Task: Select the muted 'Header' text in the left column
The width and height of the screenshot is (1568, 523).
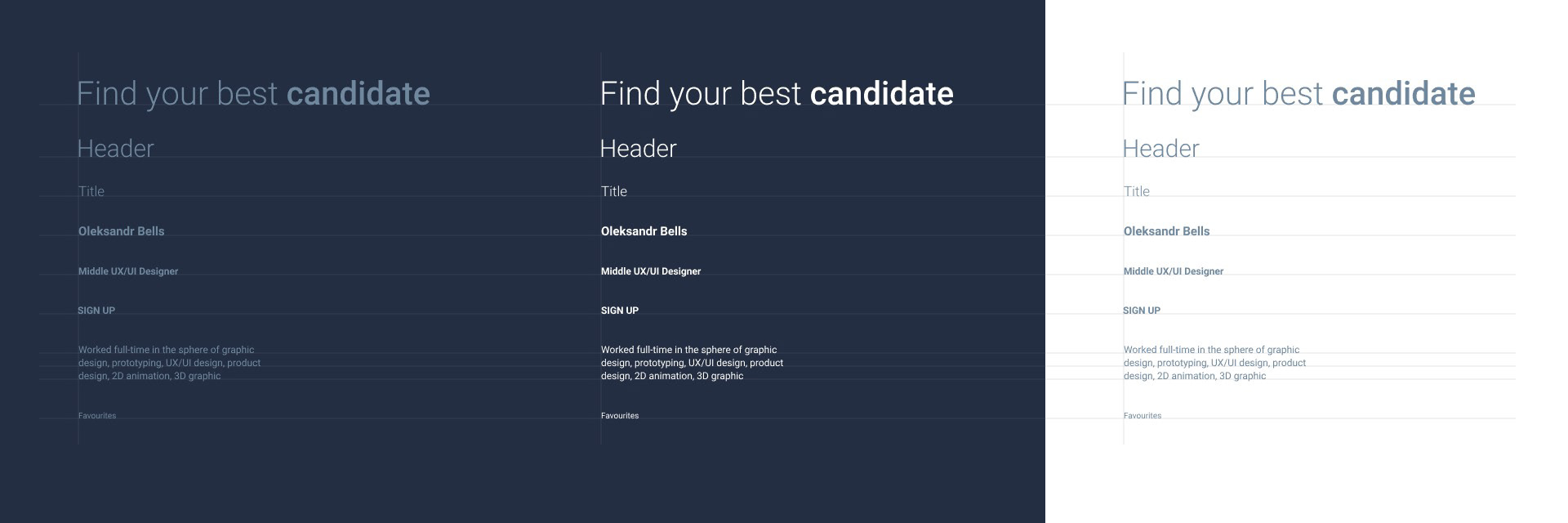Action: (116, 149)
